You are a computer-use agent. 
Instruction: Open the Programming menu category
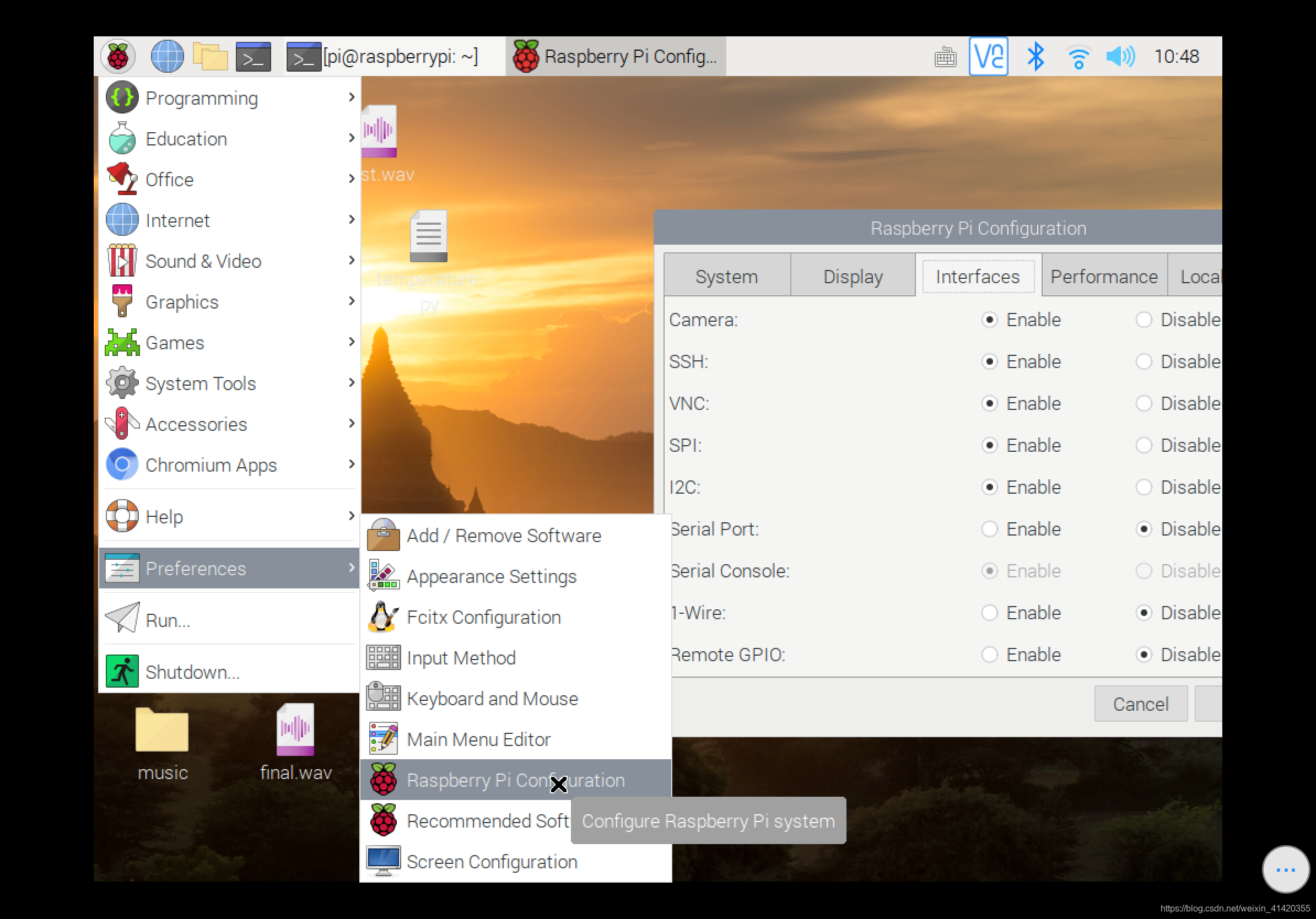(229, 98)
